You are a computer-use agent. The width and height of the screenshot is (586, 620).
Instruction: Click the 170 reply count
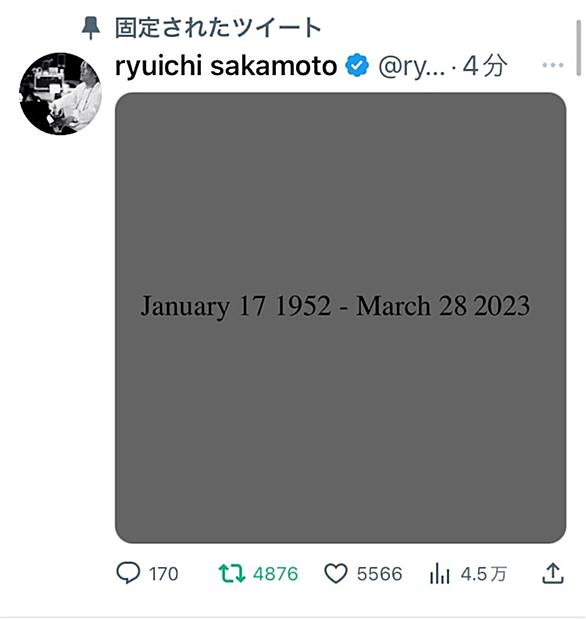164,574
